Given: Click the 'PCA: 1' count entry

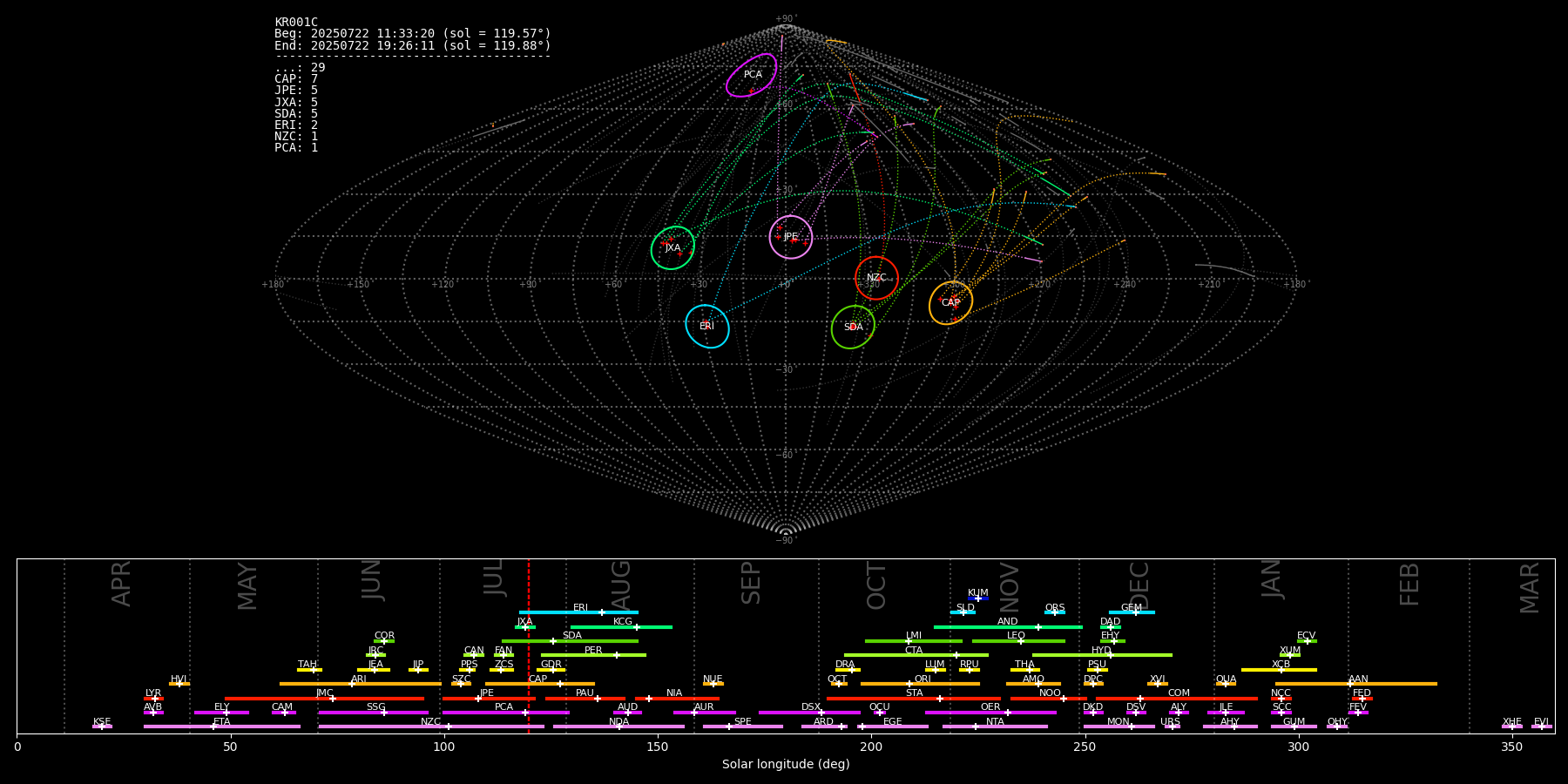Looking at the screenshot, I should tap(296, 148).
